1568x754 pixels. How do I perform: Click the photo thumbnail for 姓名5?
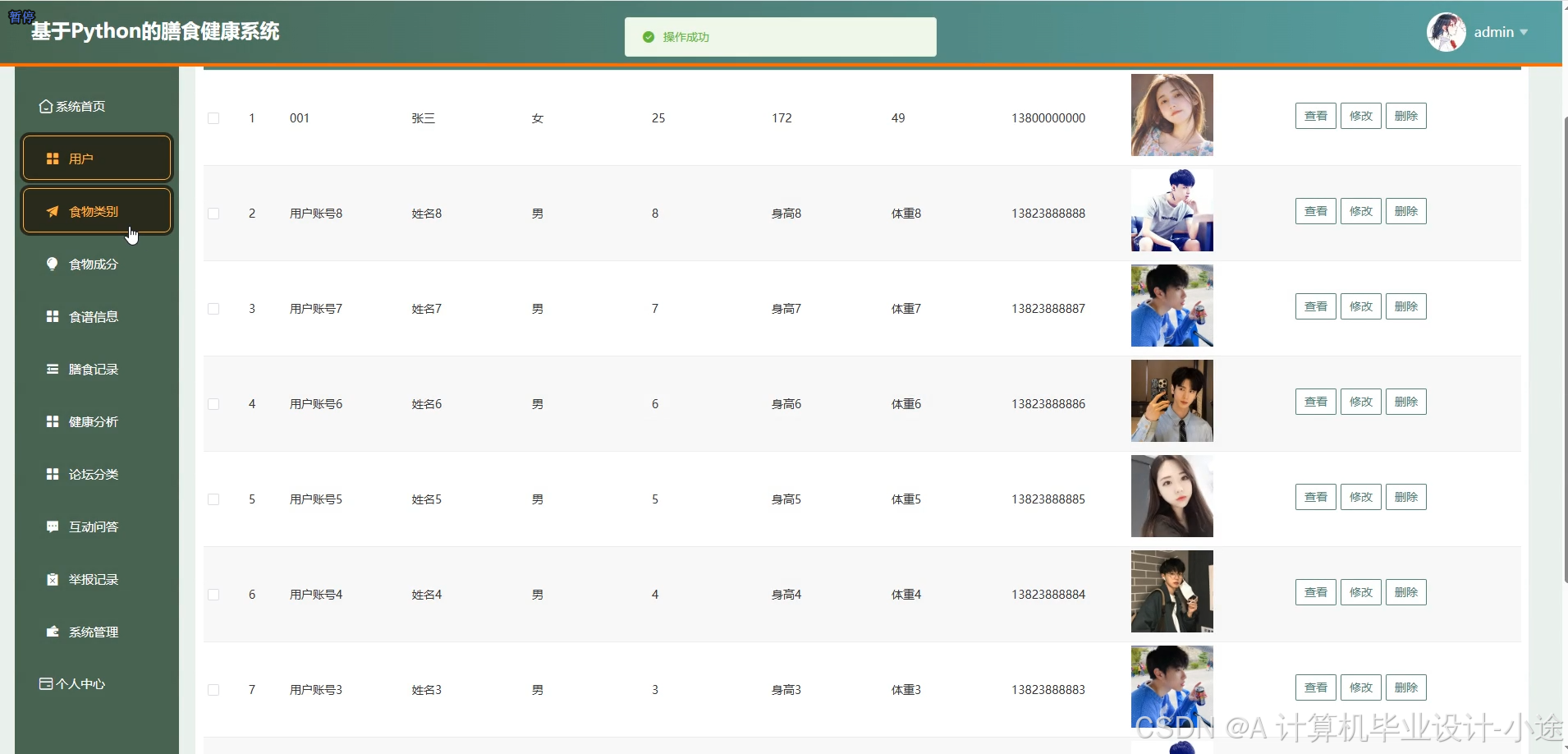tap(1172, 496)
